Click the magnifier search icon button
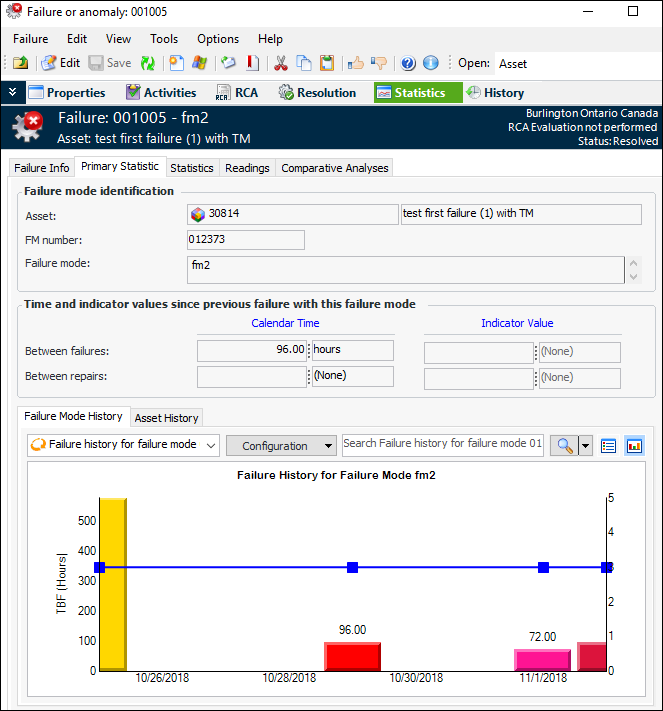 click(564, 445)
